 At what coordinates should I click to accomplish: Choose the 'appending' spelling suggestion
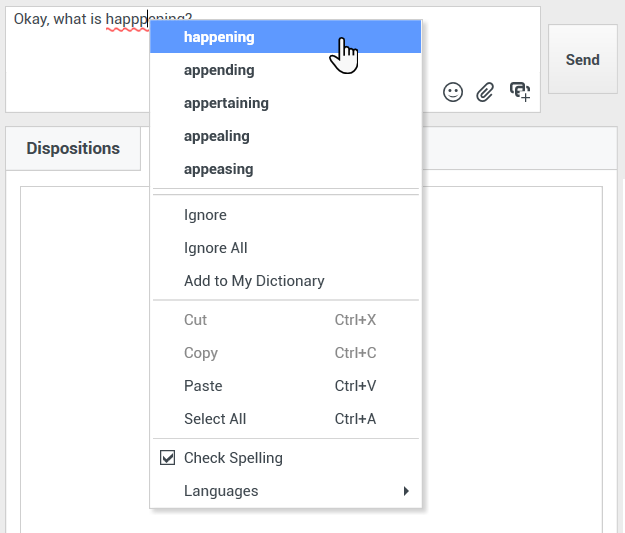pyautogui.click(x=219, y=70)
